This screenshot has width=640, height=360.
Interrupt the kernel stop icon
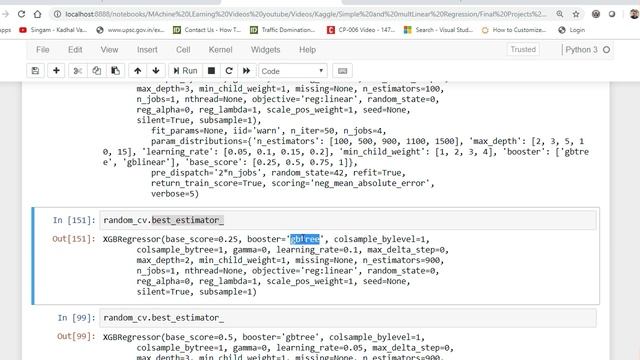pyautogui.click(x=211, y=71)
